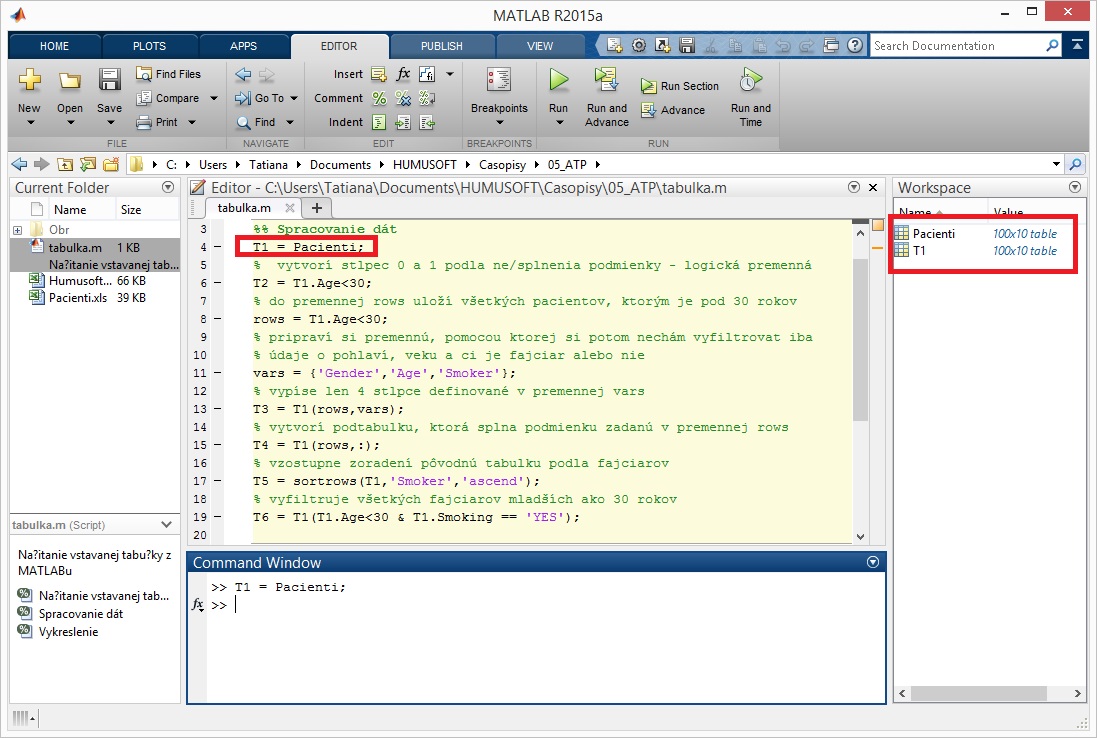Click the switch windows icon in quick access

pyautogui.click(x=831, y=45)
